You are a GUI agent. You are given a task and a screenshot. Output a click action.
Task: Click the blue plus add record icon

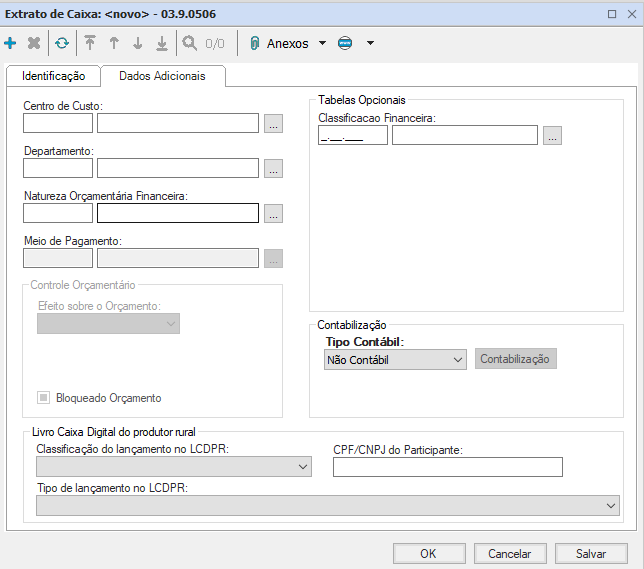pos(11,43)
